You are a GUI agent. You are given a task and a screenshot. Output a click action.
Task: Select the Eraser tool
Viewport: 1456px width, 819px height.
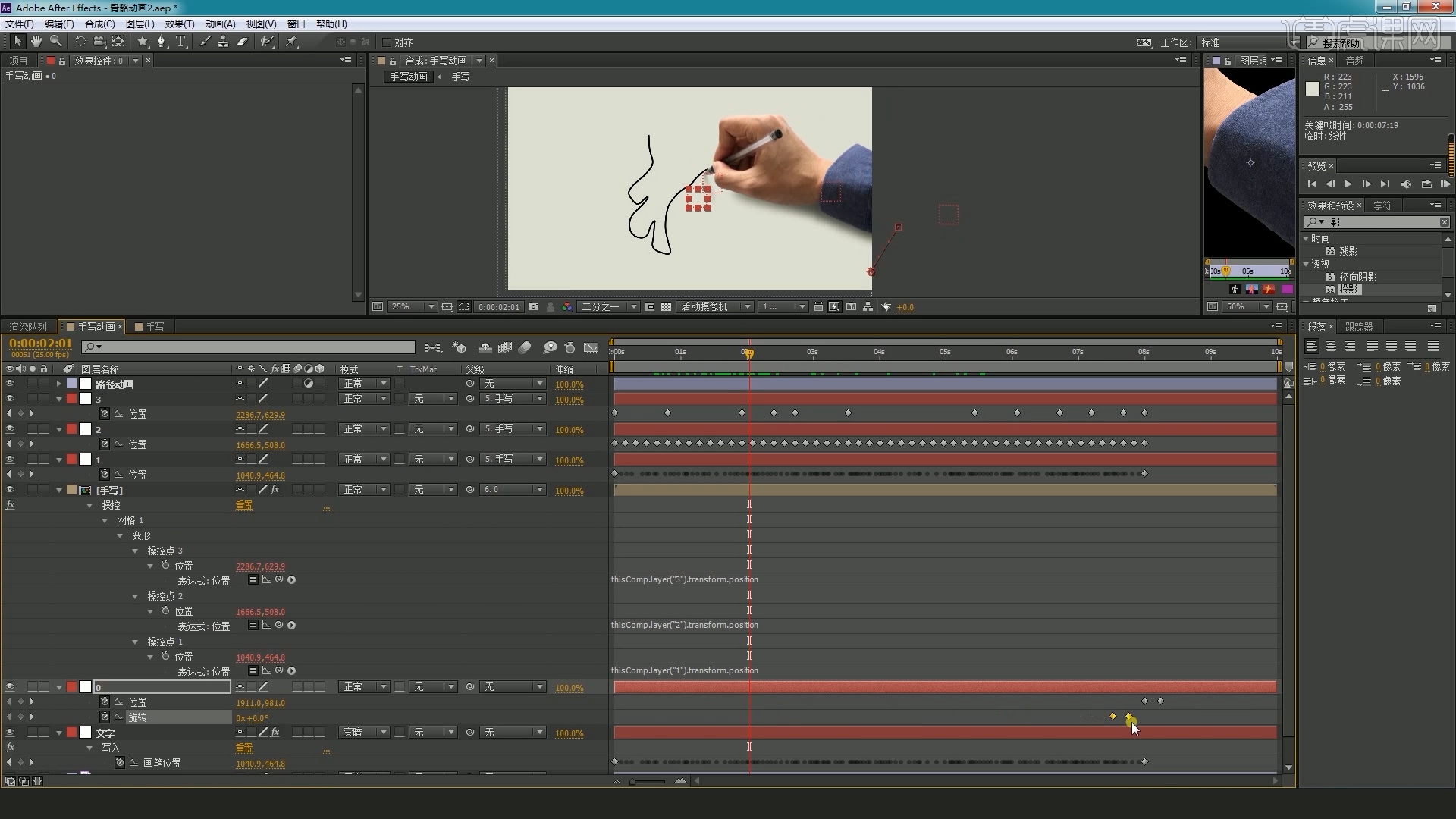[x=243, y=42]
